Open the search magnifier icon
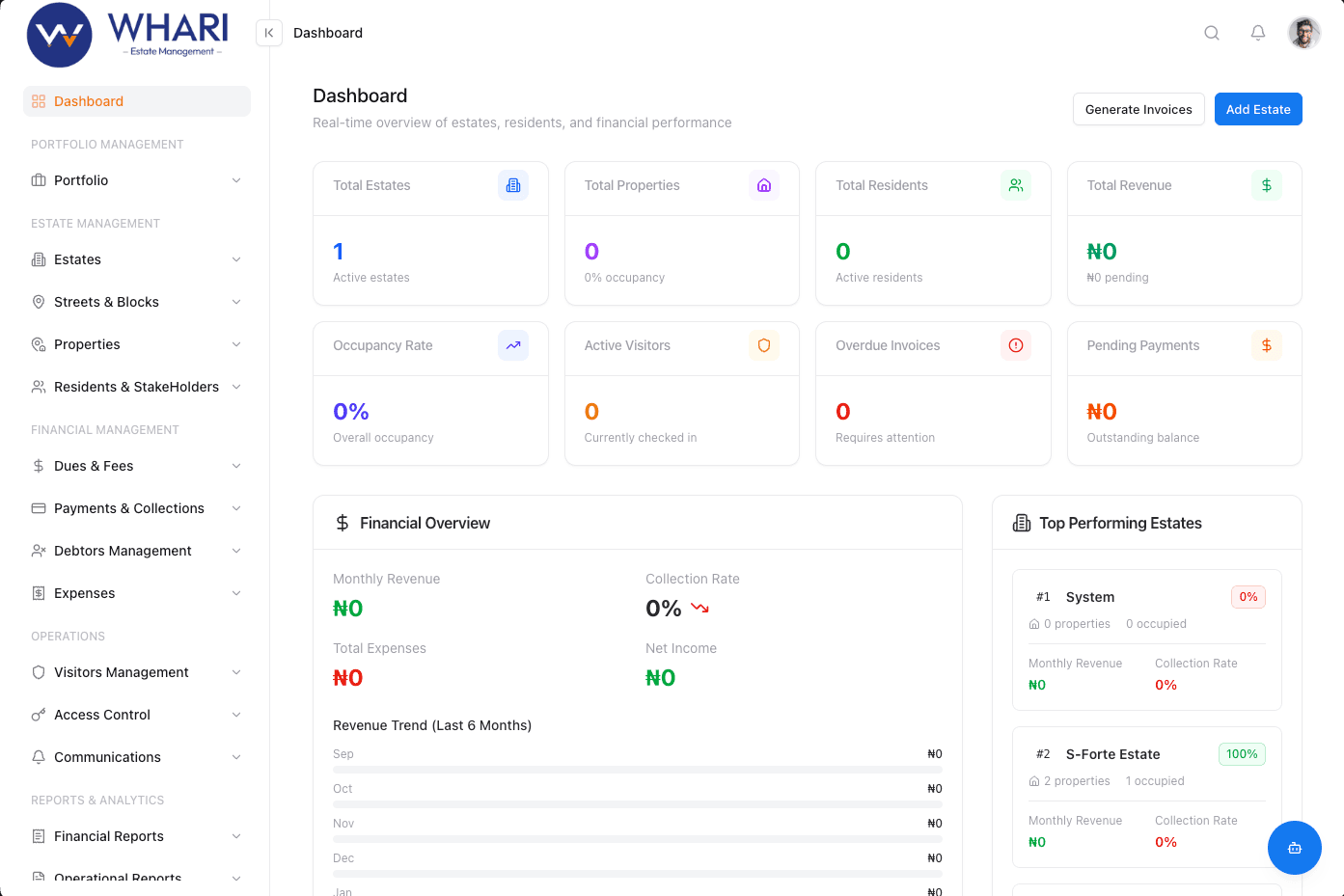 click(x=1211, y=32)
